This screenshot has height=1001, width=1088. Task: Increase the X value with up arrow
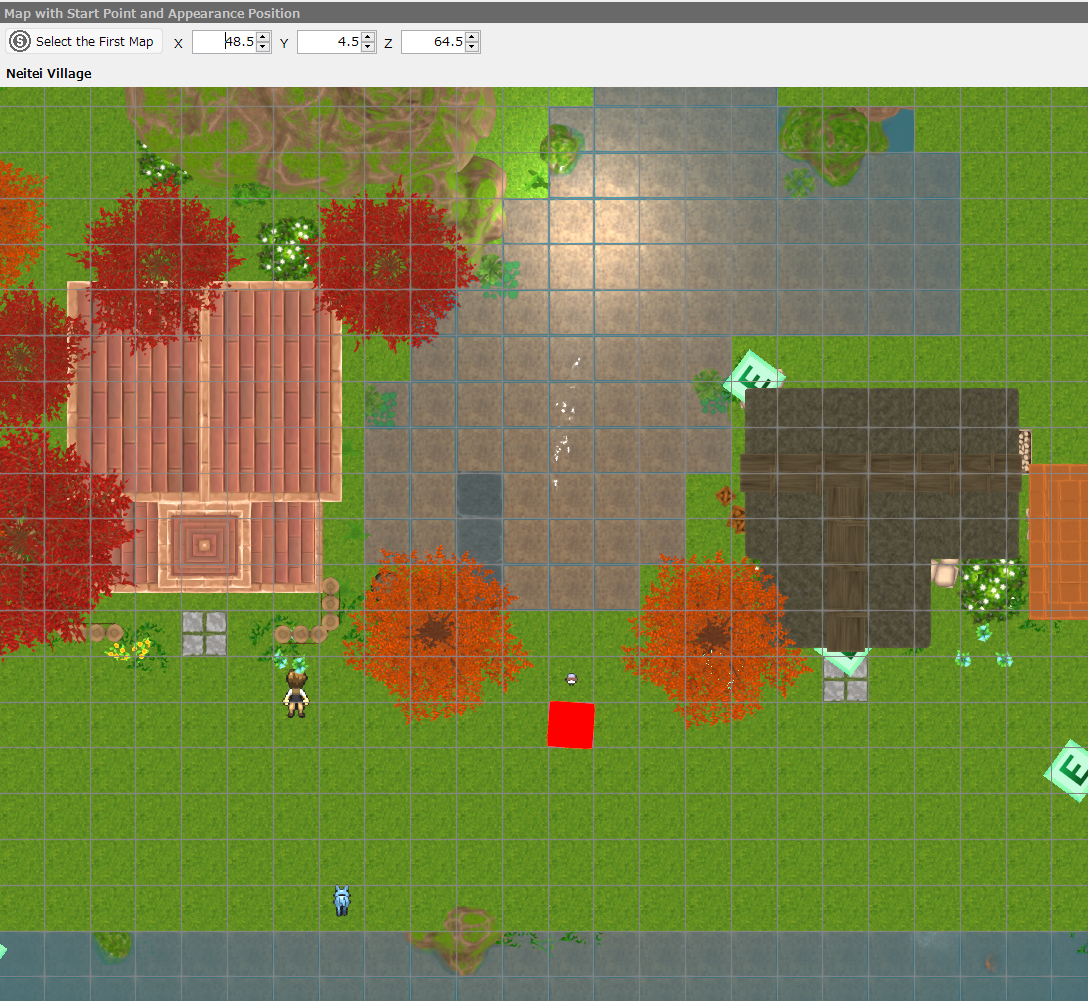263,37
